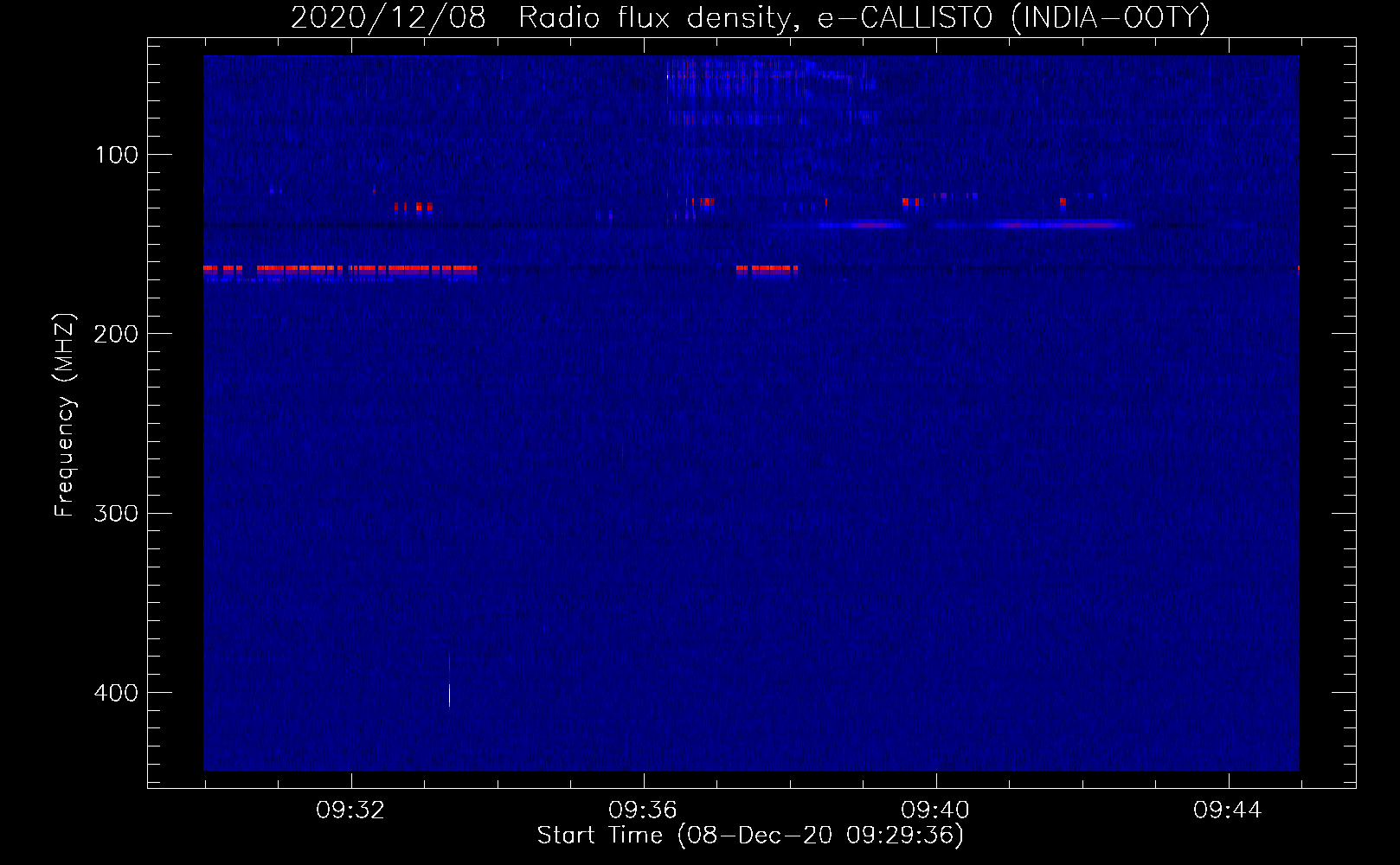Click the 'Frequency (MHZ)' y-axis label

(x=65, y=415)
